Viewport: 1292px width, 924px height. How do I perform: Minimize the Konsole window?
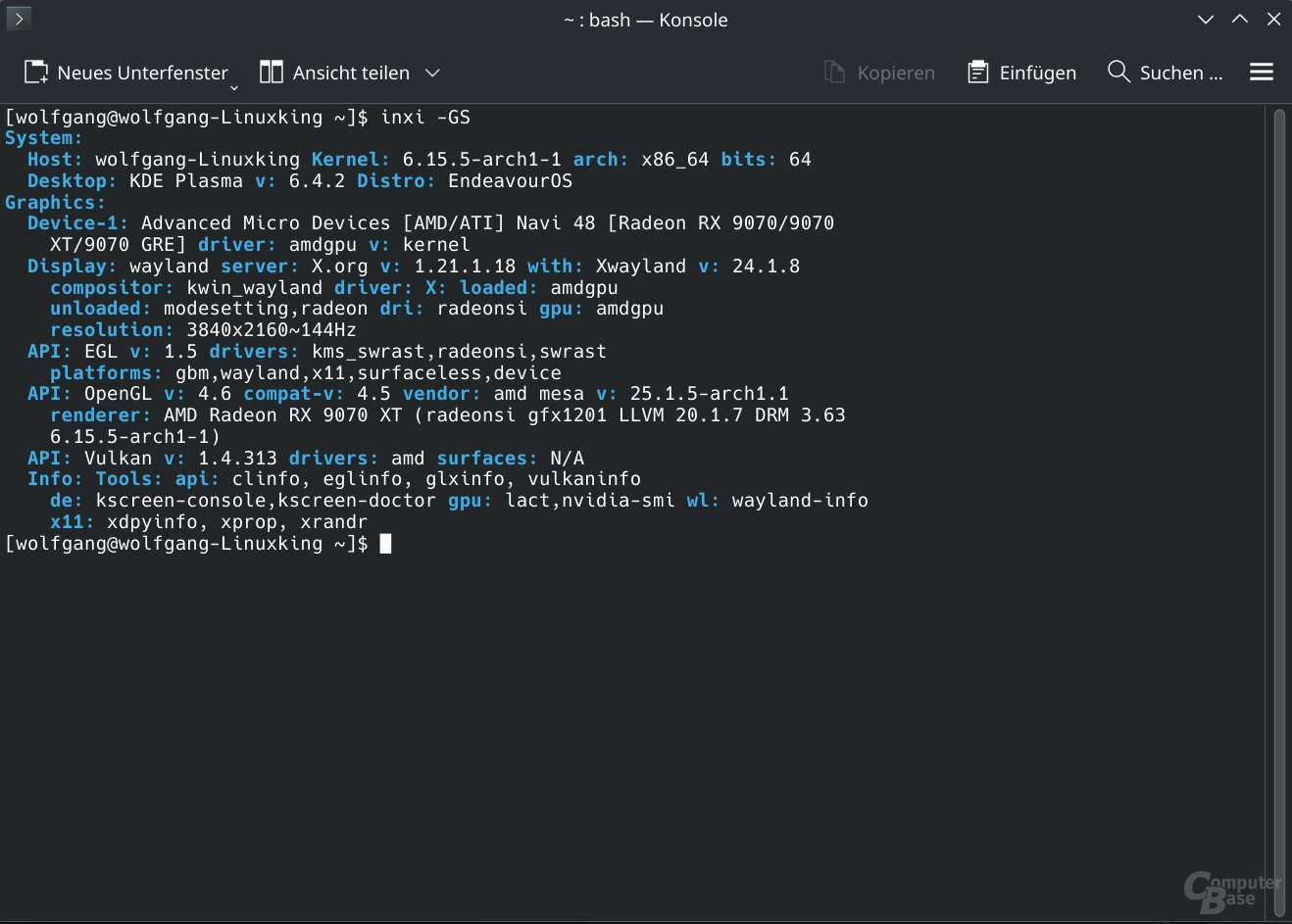click(1206, 20)
